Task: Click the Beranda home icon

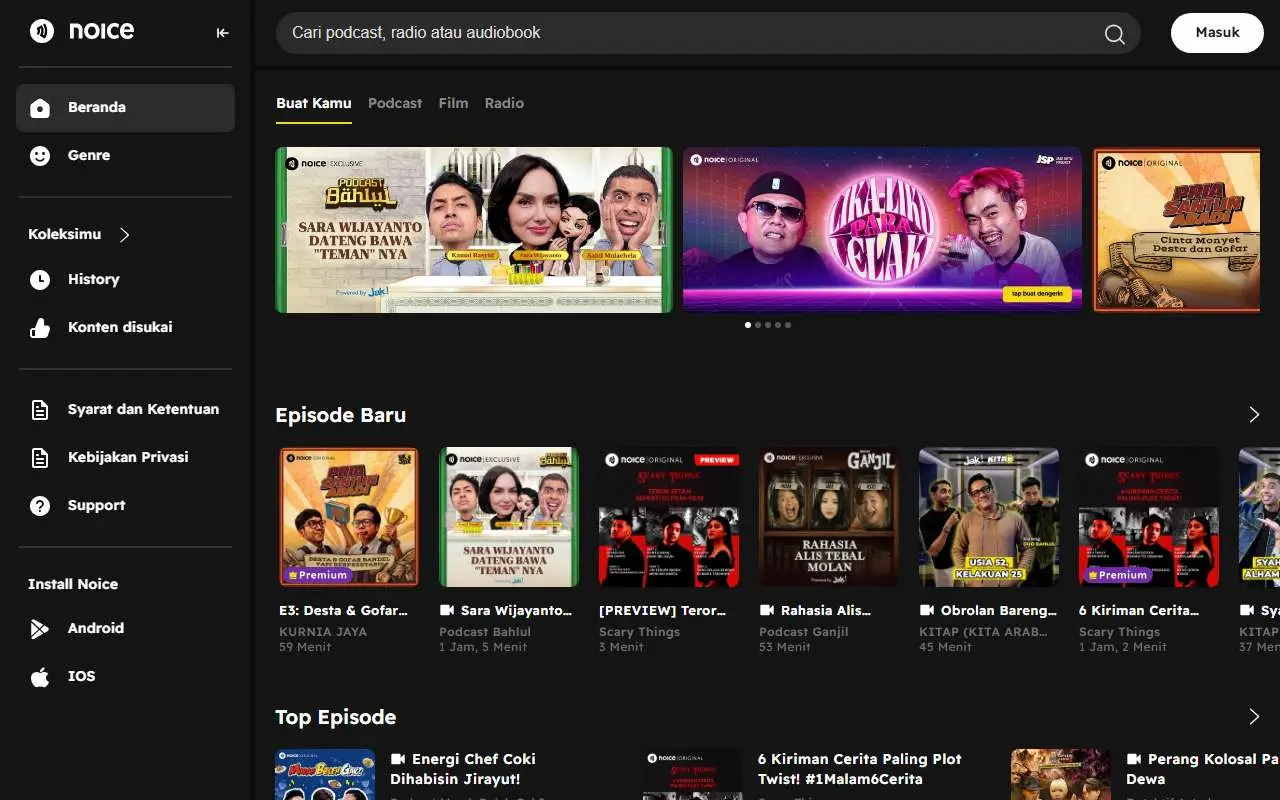Action: click(x=40, y=108)
